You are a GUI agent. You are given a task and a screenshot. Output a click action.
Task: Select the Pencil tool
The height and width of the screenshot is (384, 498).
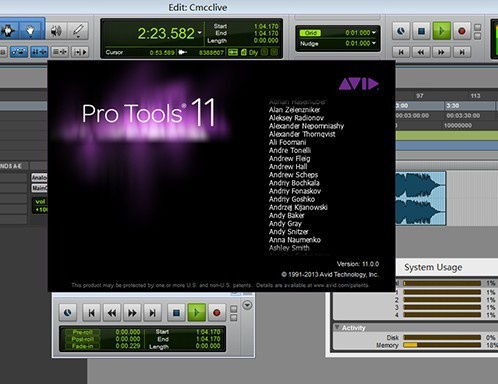[x=78, y=31]
